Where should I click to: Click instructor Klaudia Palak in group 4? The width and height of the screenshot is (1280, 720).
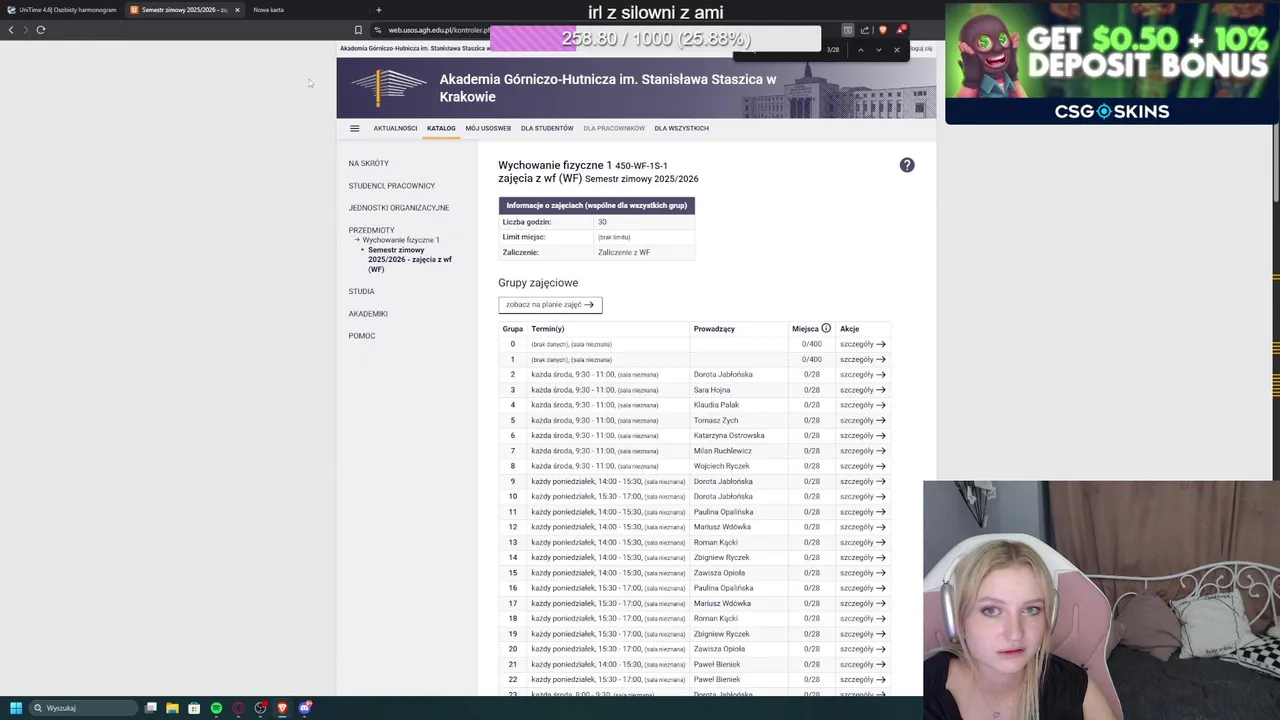tap(716, 405)
